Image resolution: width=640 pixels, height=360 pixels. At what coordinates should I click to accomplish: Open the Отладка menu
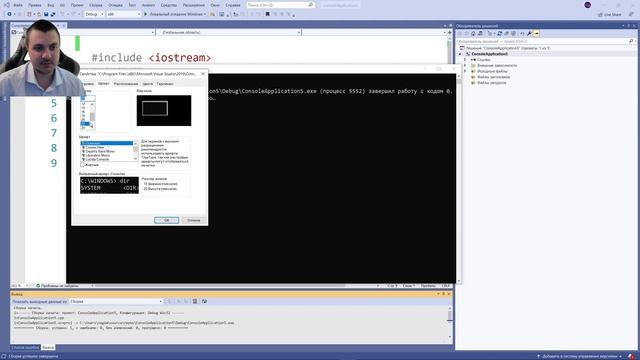pyautogui.click(x=116, y=5)
